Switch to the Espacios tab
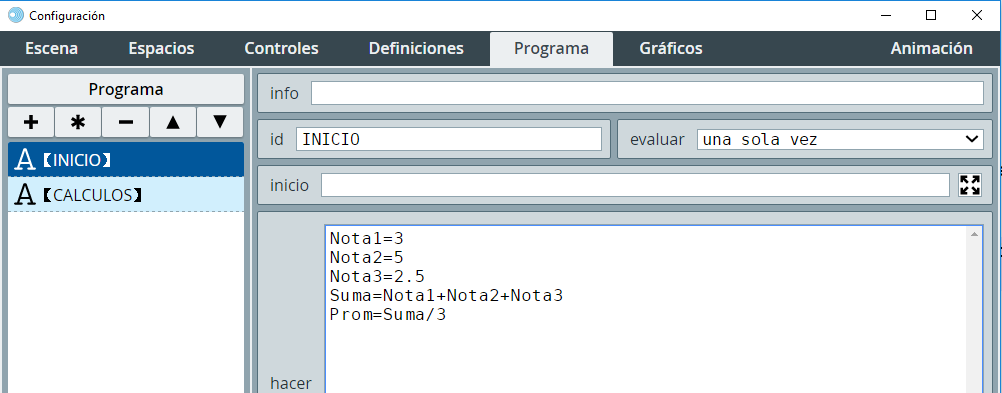 [x=161, y=49]
